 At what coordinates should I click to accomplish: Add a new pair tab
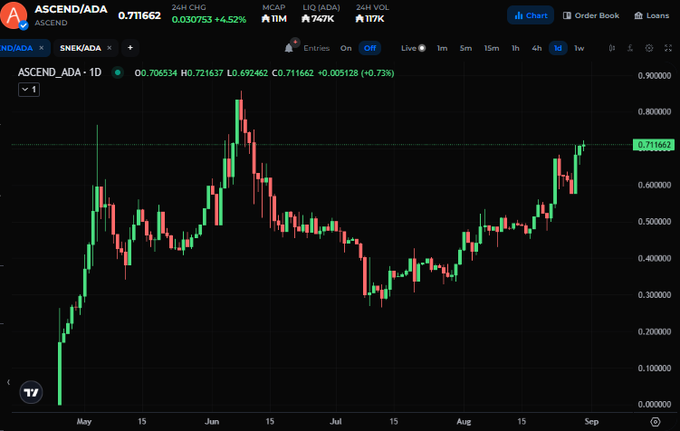coord(130,48)
